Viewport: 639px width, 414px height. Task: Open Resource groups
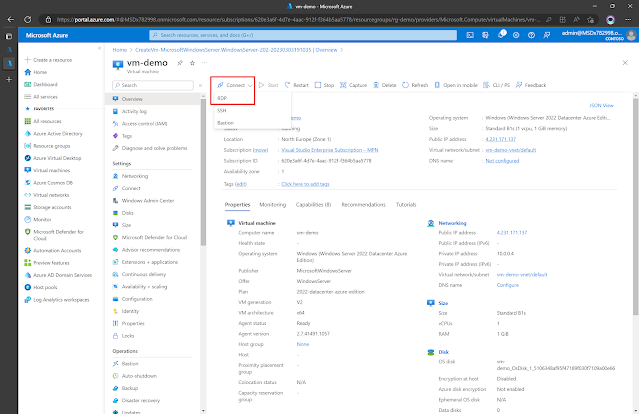tap(47, 146)
